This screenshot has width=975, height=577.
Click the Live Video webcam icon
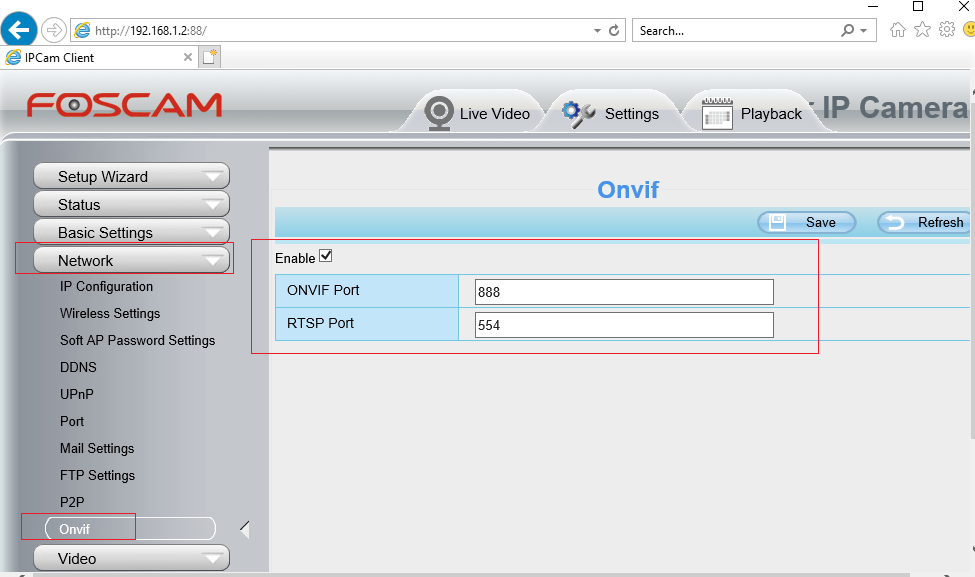[x=438, y=112]
